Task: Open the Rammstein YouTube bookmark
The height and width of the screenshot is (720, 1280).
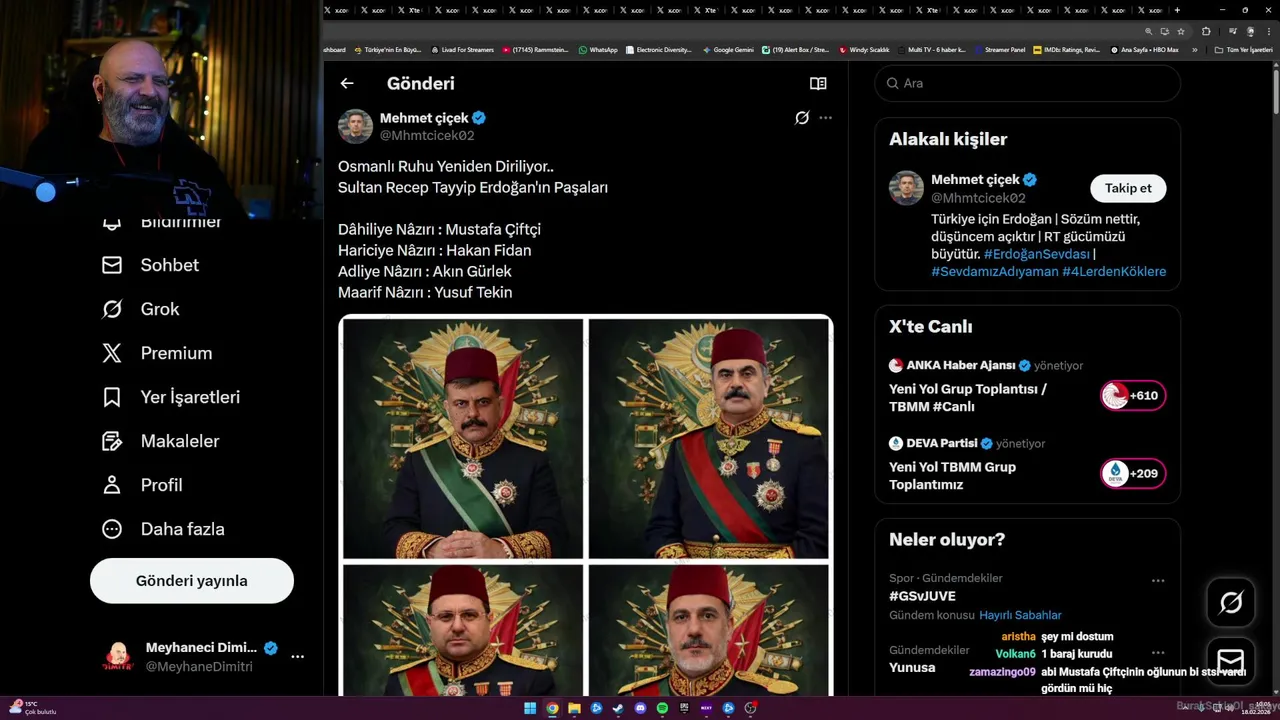Action: [536, 49]
